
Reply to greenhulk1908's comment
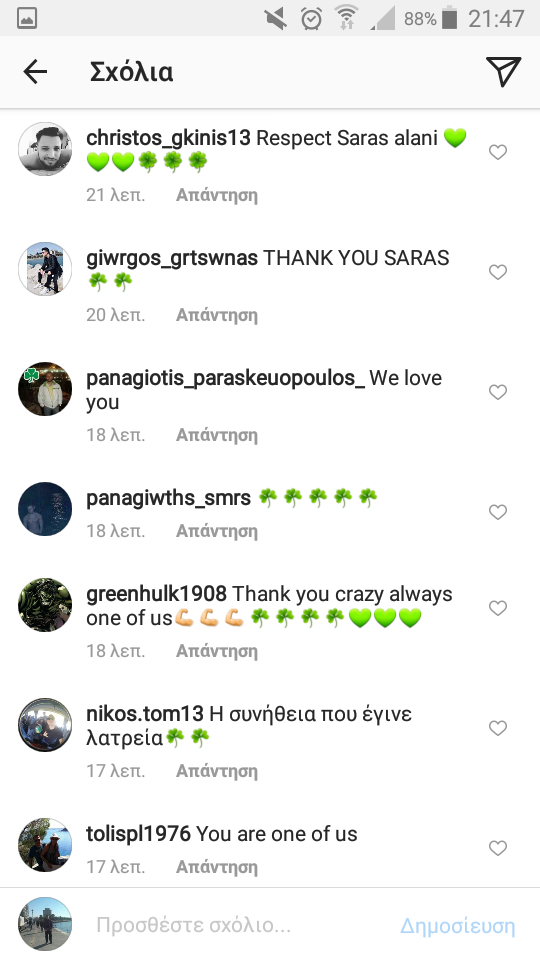click(x=217, y=651)
